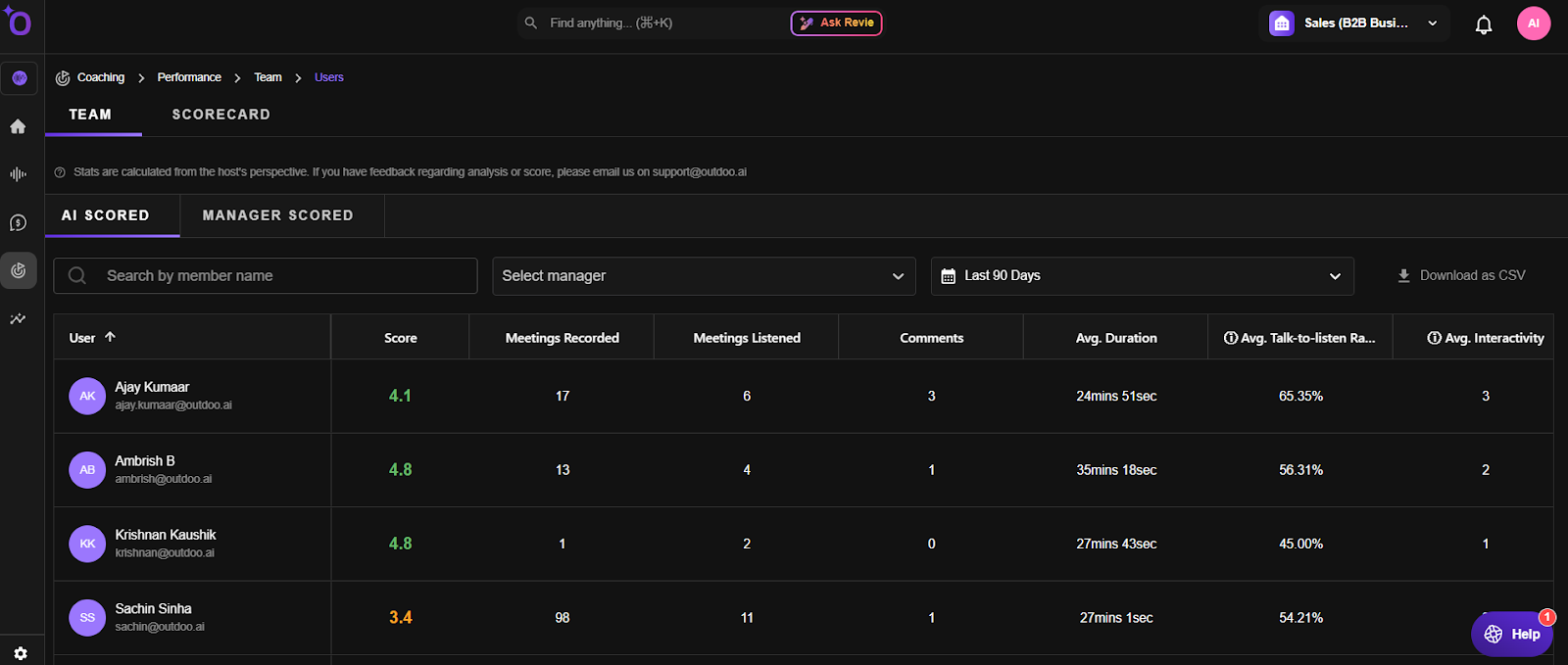This screenshot has height=665, width=1568.
Task: Open the analytics trend sidebar icon
Action: pos(18,319)
